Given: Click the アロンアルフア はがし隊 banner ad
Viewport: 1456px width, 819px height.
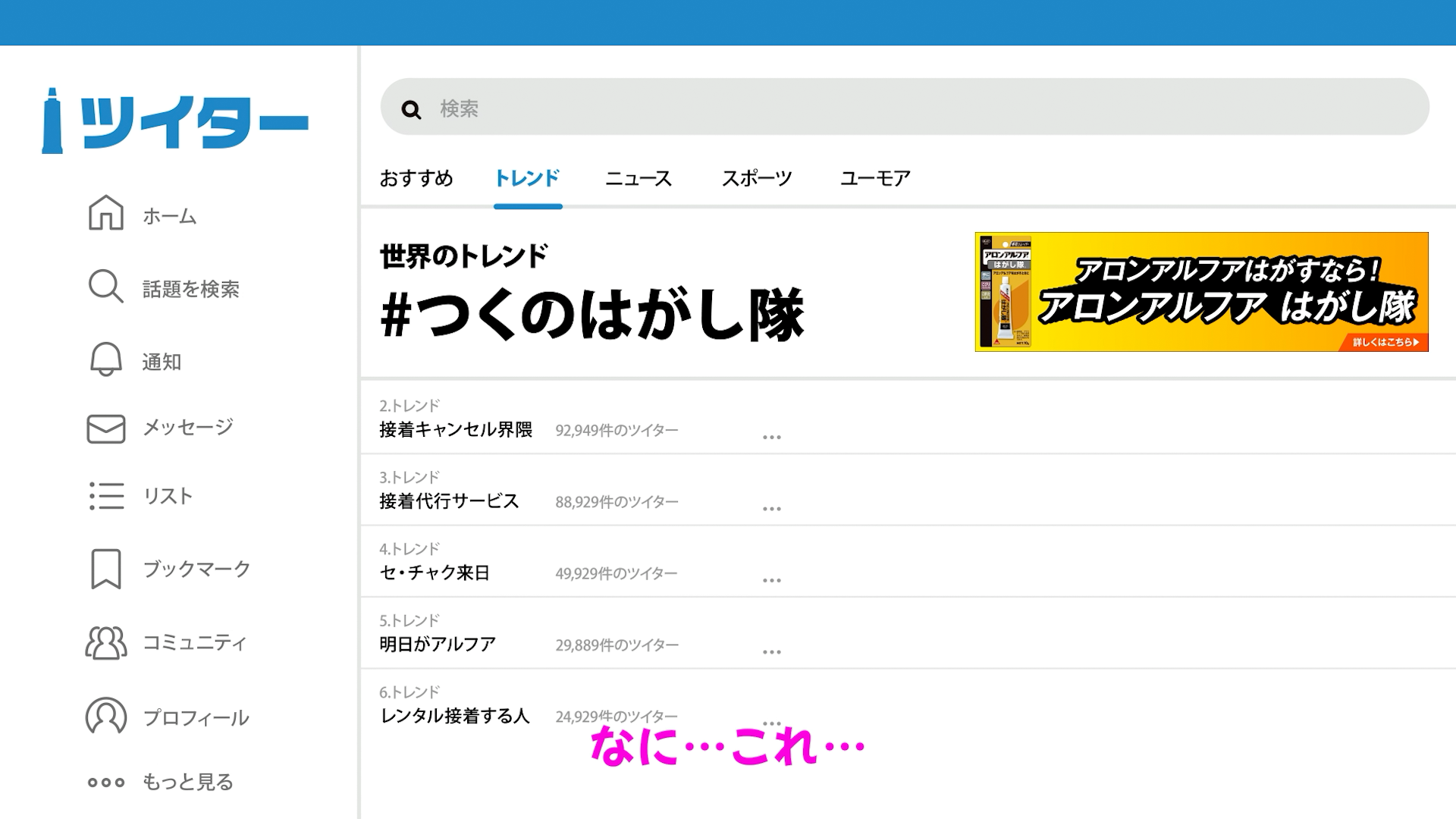Looking at the screenshot, I should point(1201,292).
